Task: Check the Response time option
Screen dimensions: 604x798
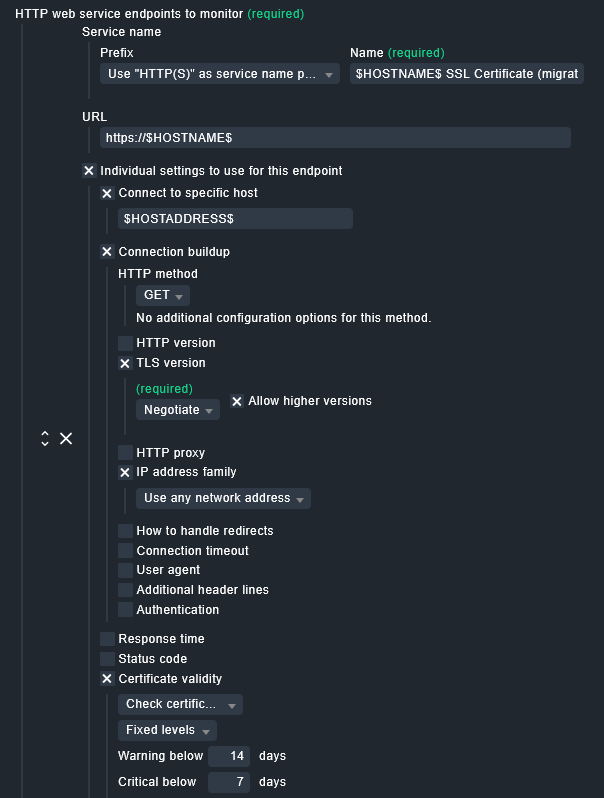Action: tap(107, 639)
